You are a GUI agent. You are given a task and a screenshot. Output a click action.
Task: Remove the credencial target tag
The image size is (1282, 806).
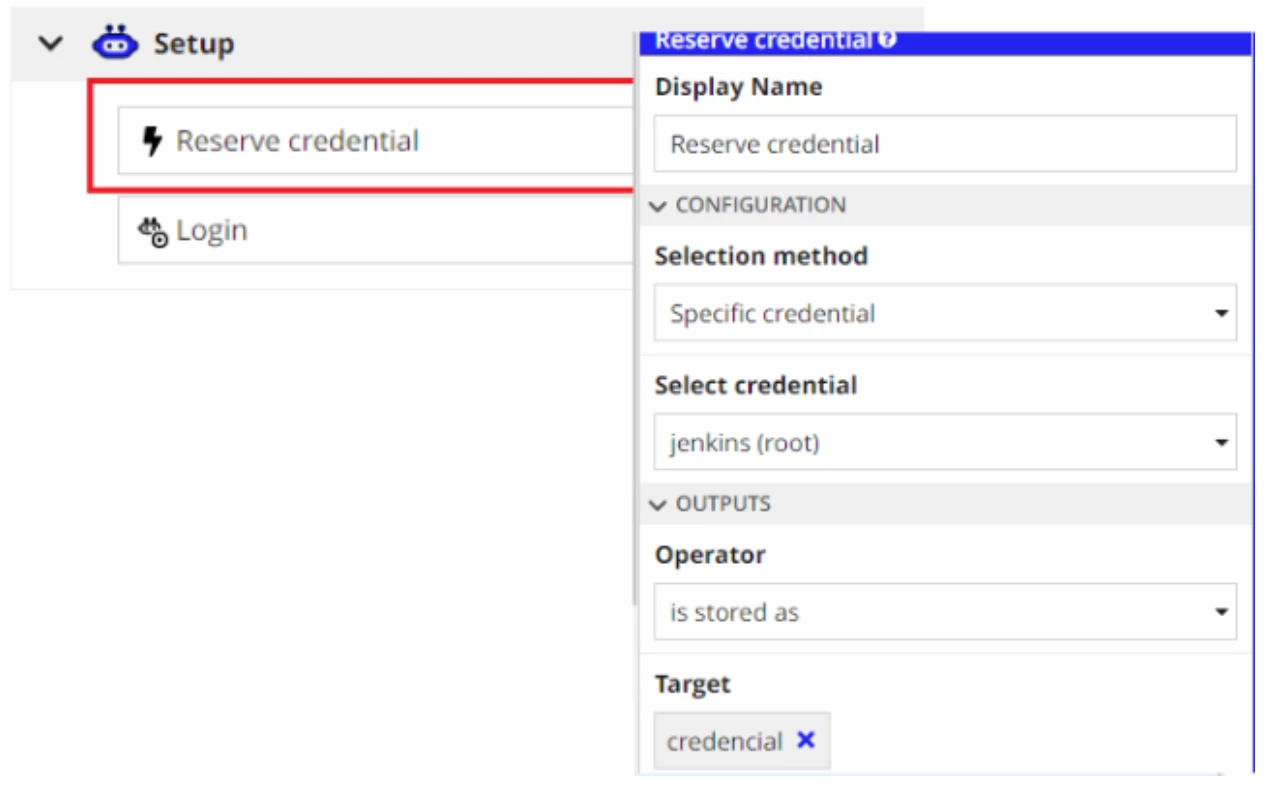[x=806, y=740]
